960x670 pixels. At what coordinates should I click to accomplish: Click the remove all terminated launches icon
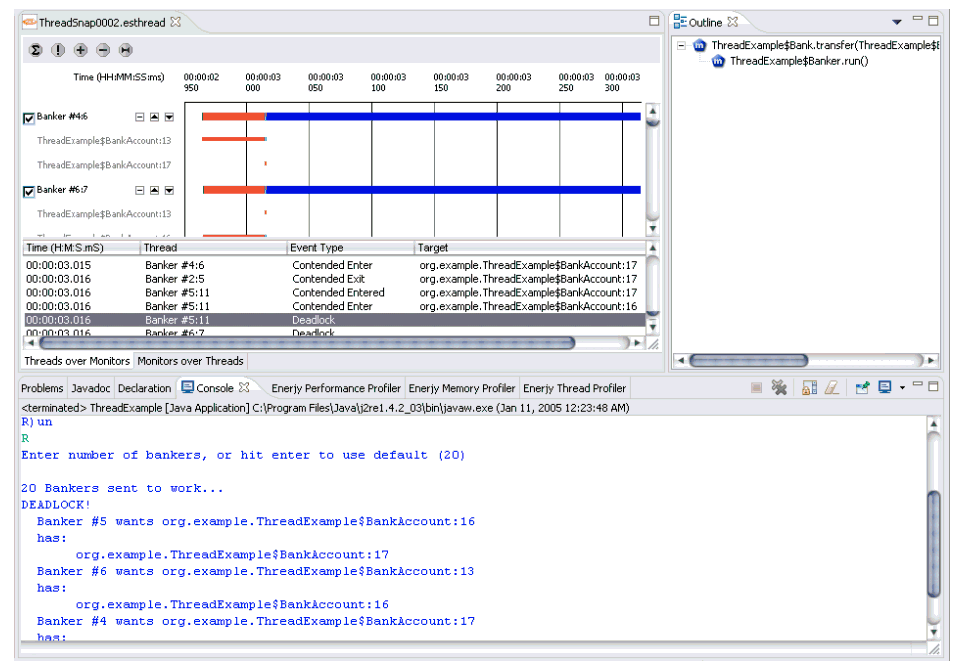pyautogui.click(x=780, y=388)
